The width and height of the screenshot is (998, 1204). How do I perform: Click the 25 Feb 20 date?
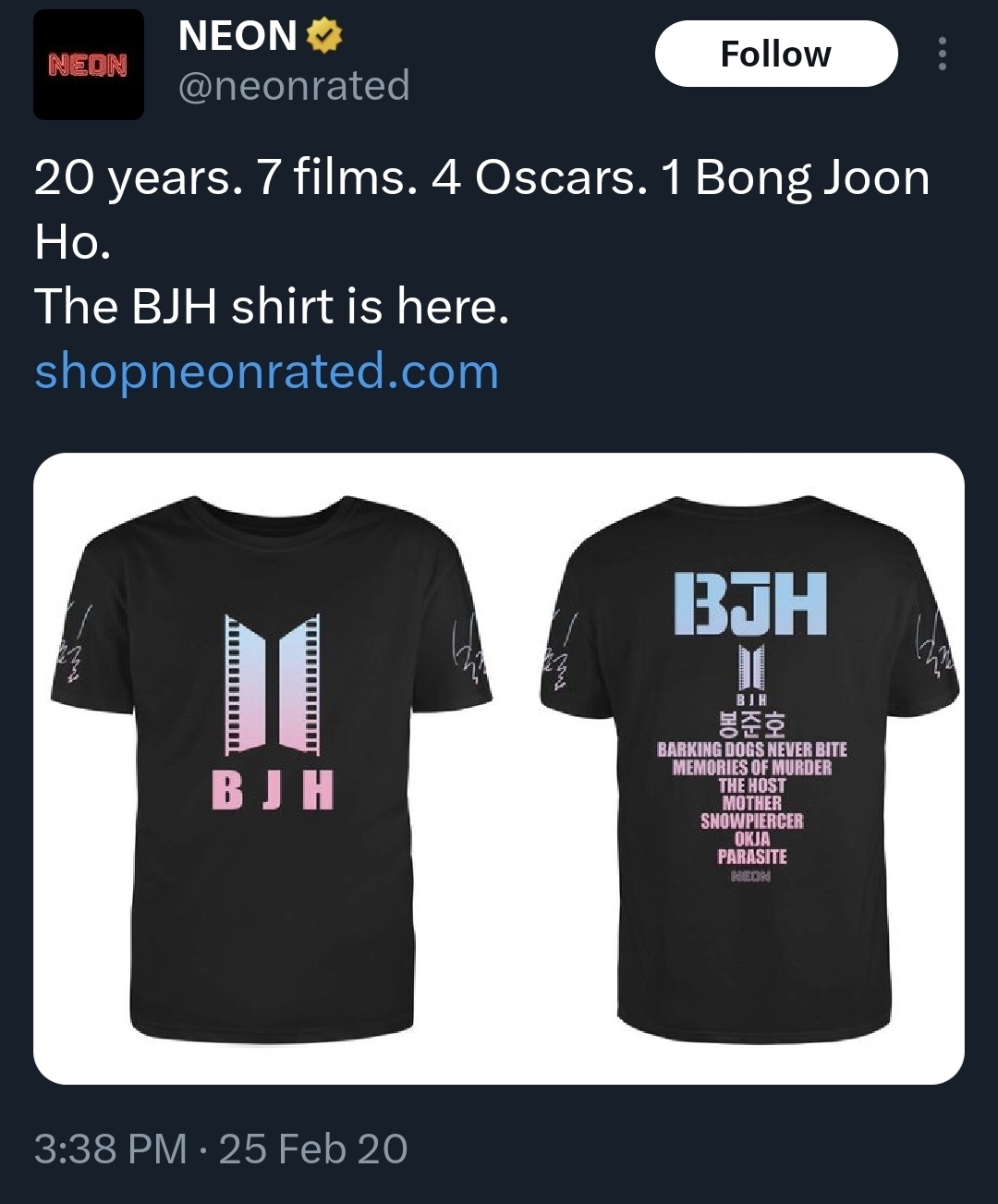[313, 1149]
